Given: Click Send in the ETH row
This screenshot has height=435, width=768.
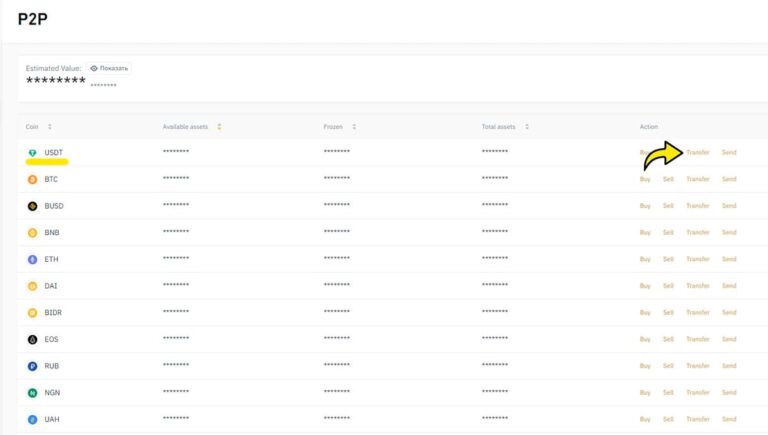Looking at the screenshot, I should pyautogui.click(x=729, y=260).
